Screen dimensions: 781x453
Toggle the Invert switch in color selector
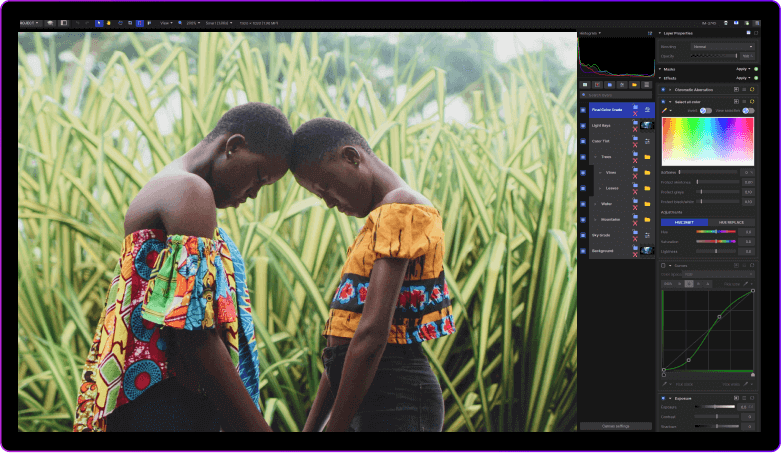tap(704, 110)
